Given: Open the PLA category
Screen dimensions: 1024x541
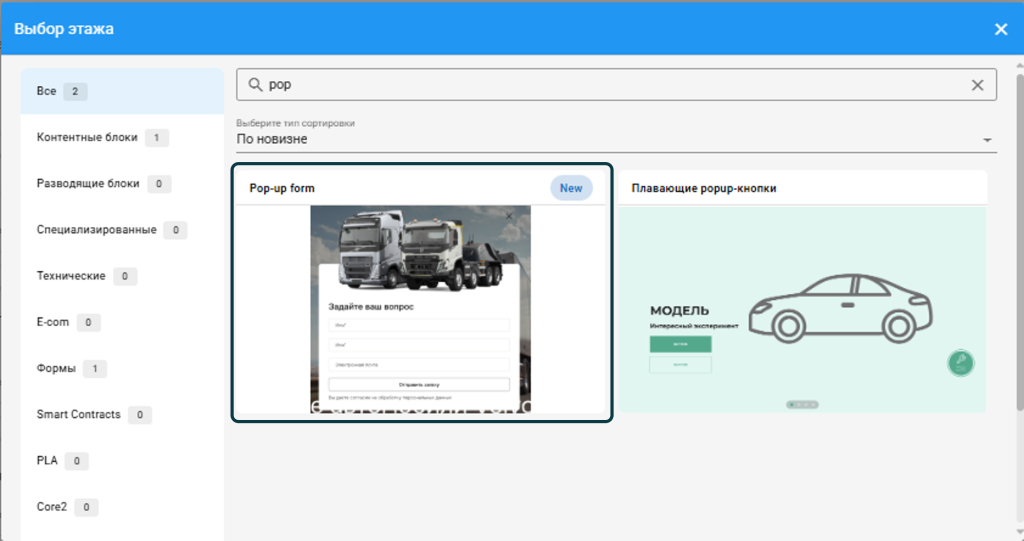Looking at the screenshot, I should tap(122, 461).
